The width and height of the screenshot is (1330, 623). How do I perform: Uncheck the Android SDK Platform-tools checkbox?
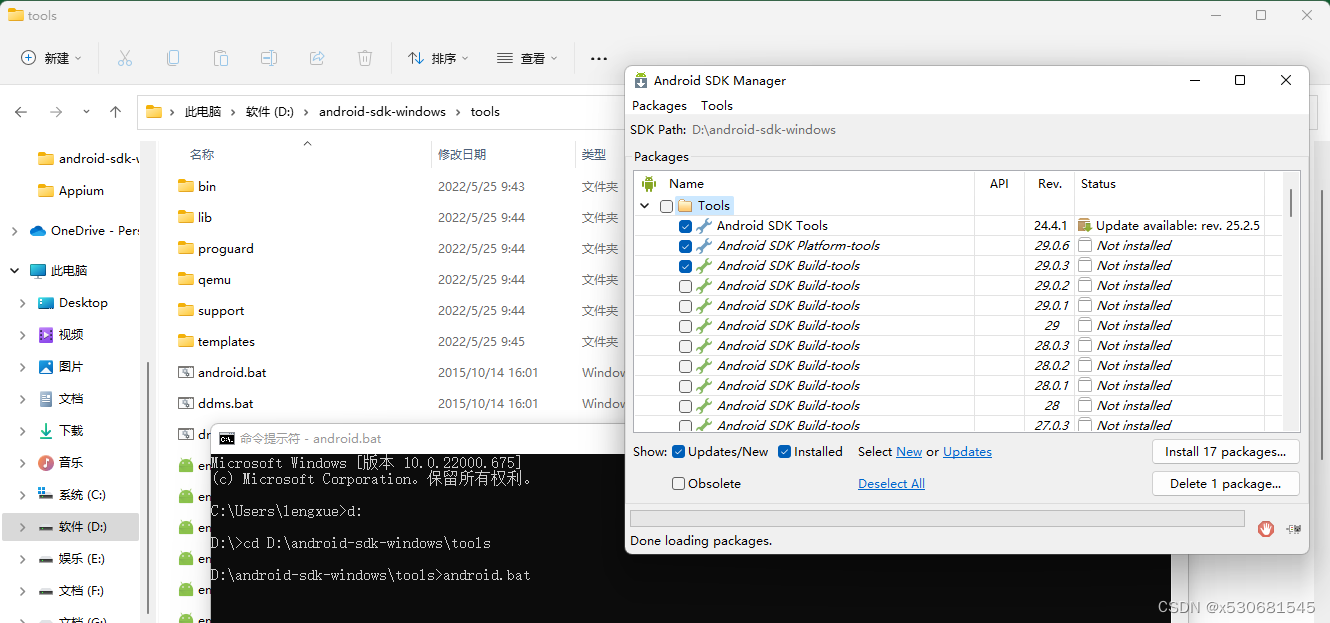click(685, 246)
